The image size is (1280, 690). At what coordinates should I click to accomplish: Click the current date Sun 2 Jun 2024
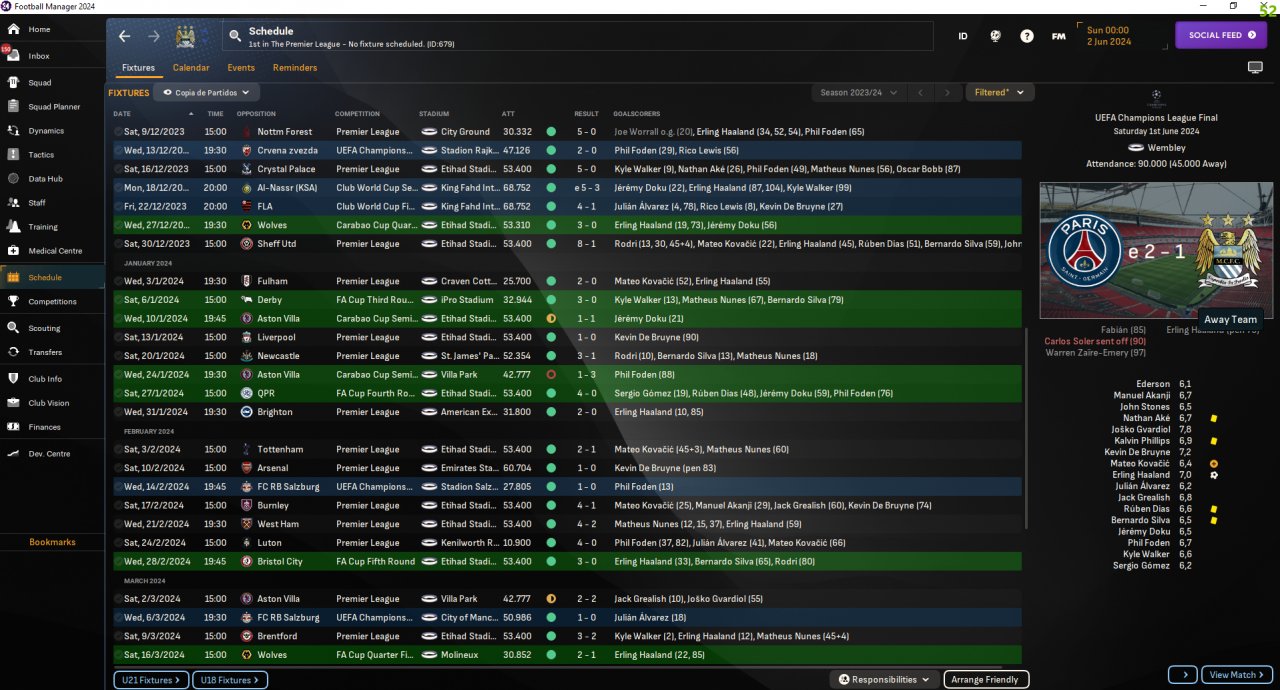1109,36
